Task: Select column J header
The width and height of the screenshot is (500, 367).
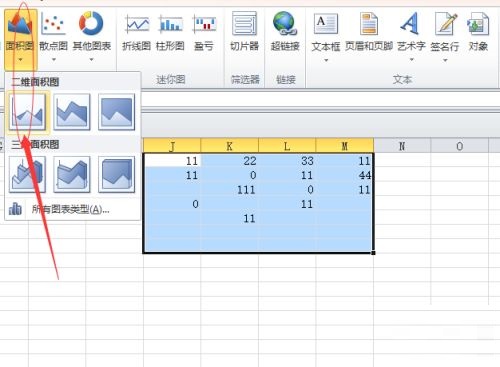Action: pos(172,146)
